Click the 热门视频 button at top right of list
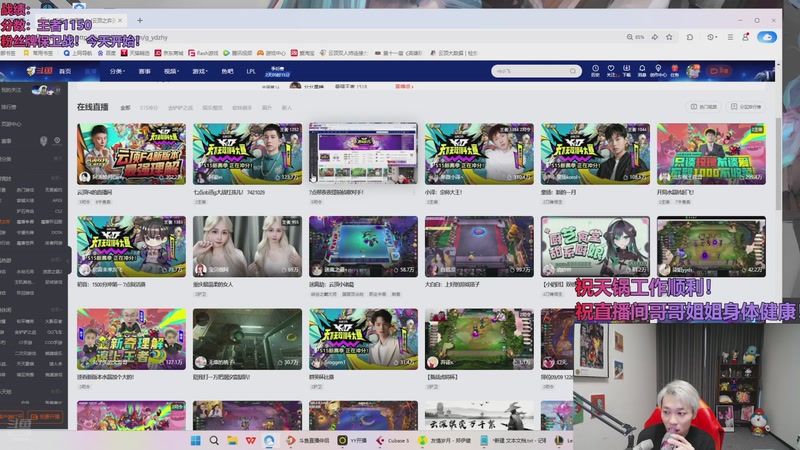This screenshot has height=450, width=800. [x=704, y=107]
